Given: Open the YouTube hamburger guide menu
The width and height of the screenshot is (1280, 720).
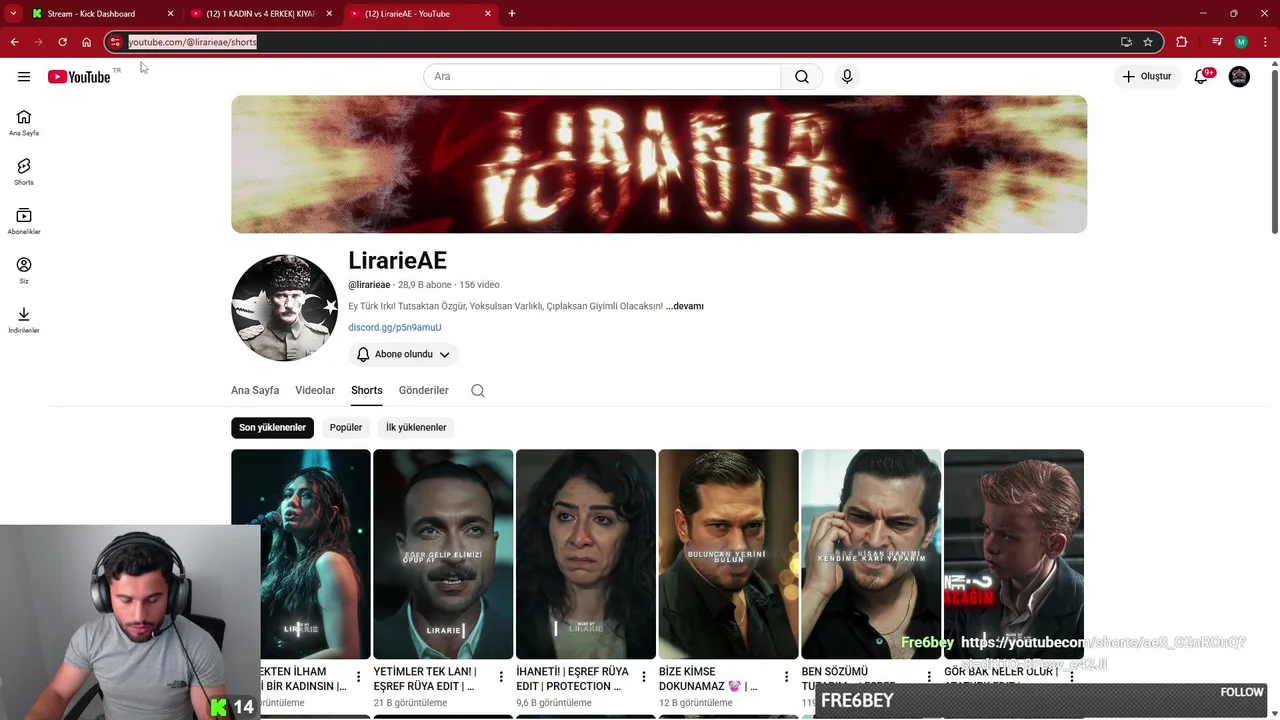Looking at the screenshot, I should (24, 77).
